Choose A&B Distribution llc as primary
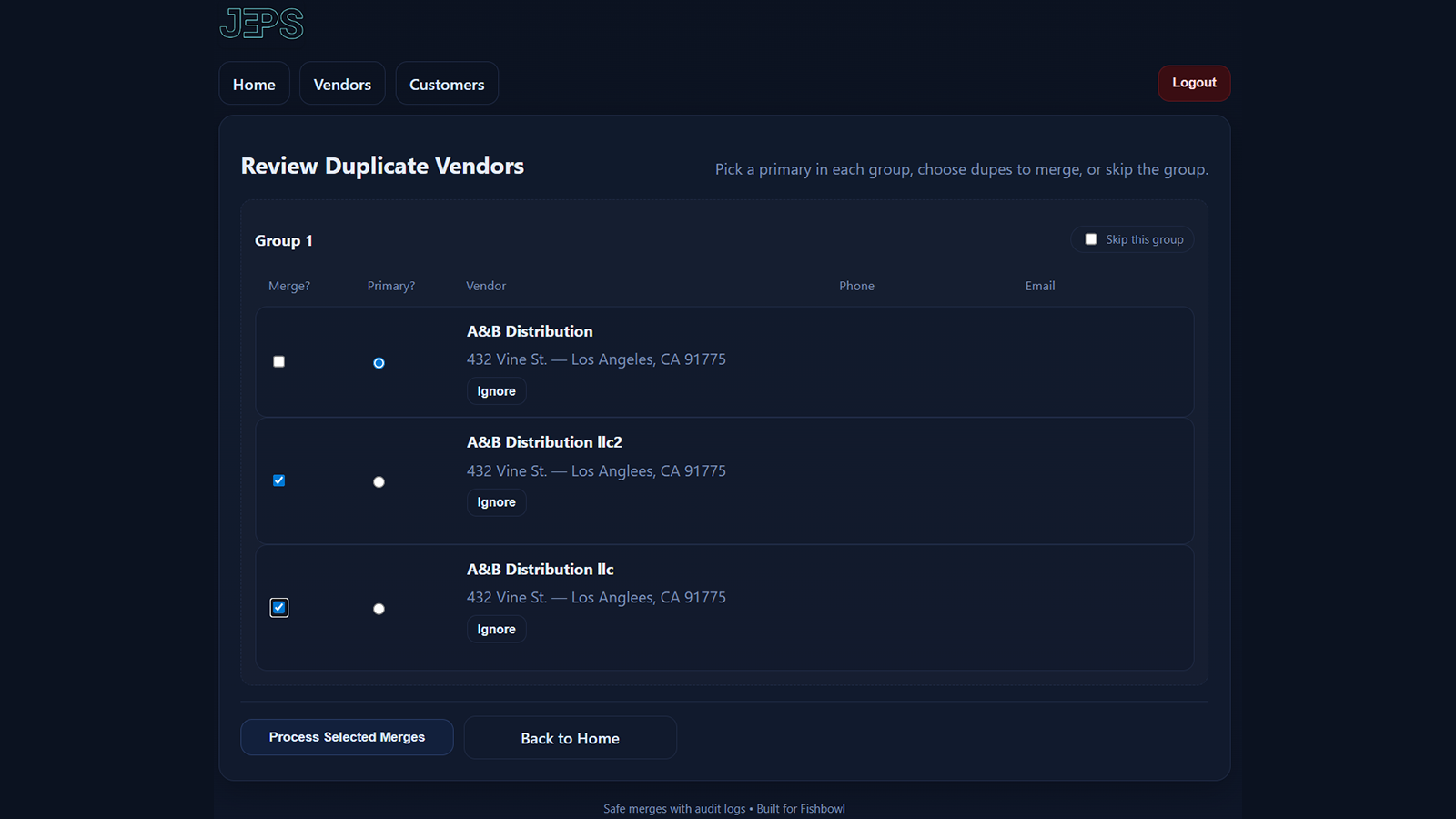The height and width of the screenshot is (819, 1456). [x=379, y=609]
